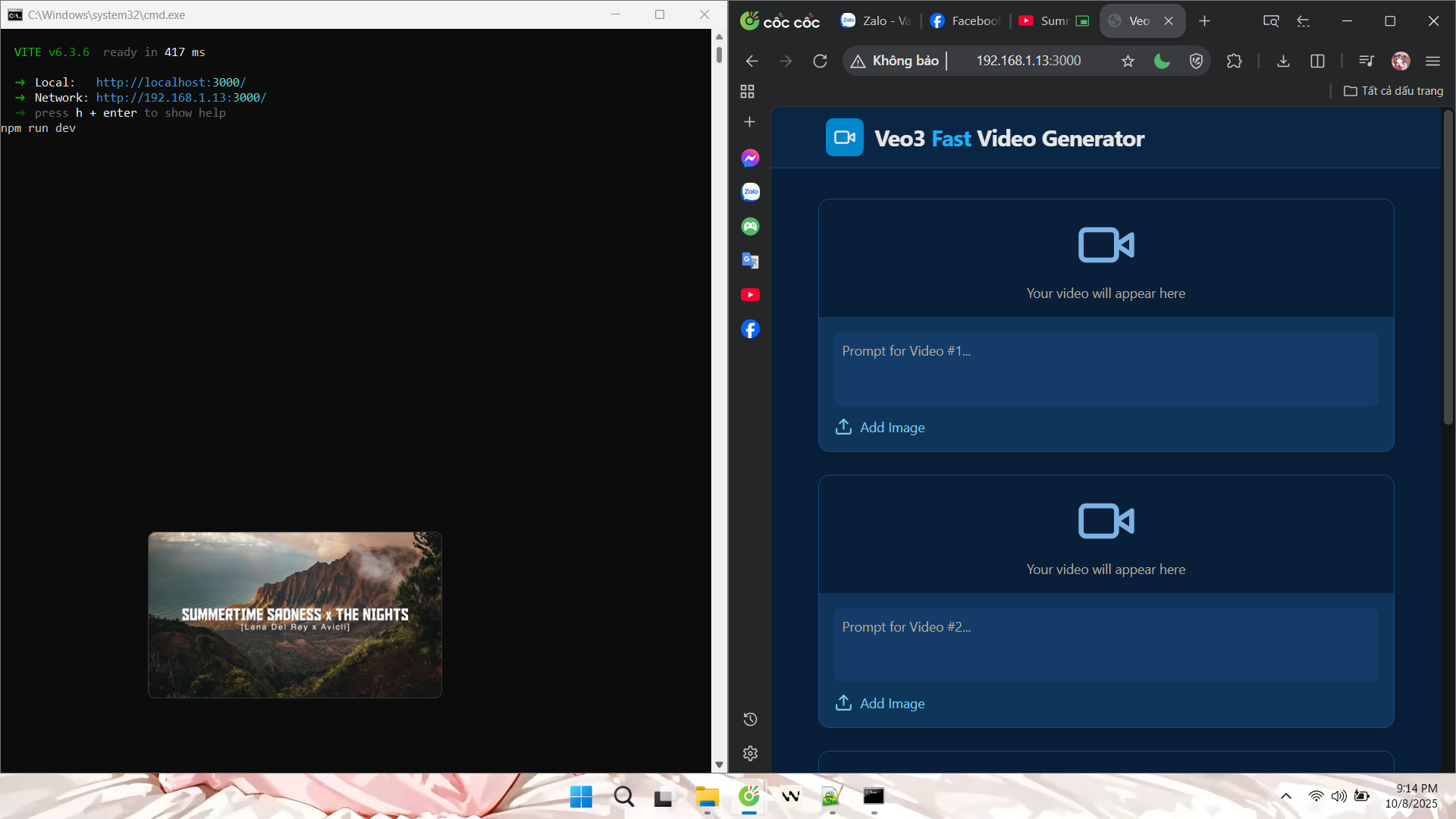This screenshot has width=1456, height=819.
Task: Click Add Image under Video #2
Action: (880, 703)
